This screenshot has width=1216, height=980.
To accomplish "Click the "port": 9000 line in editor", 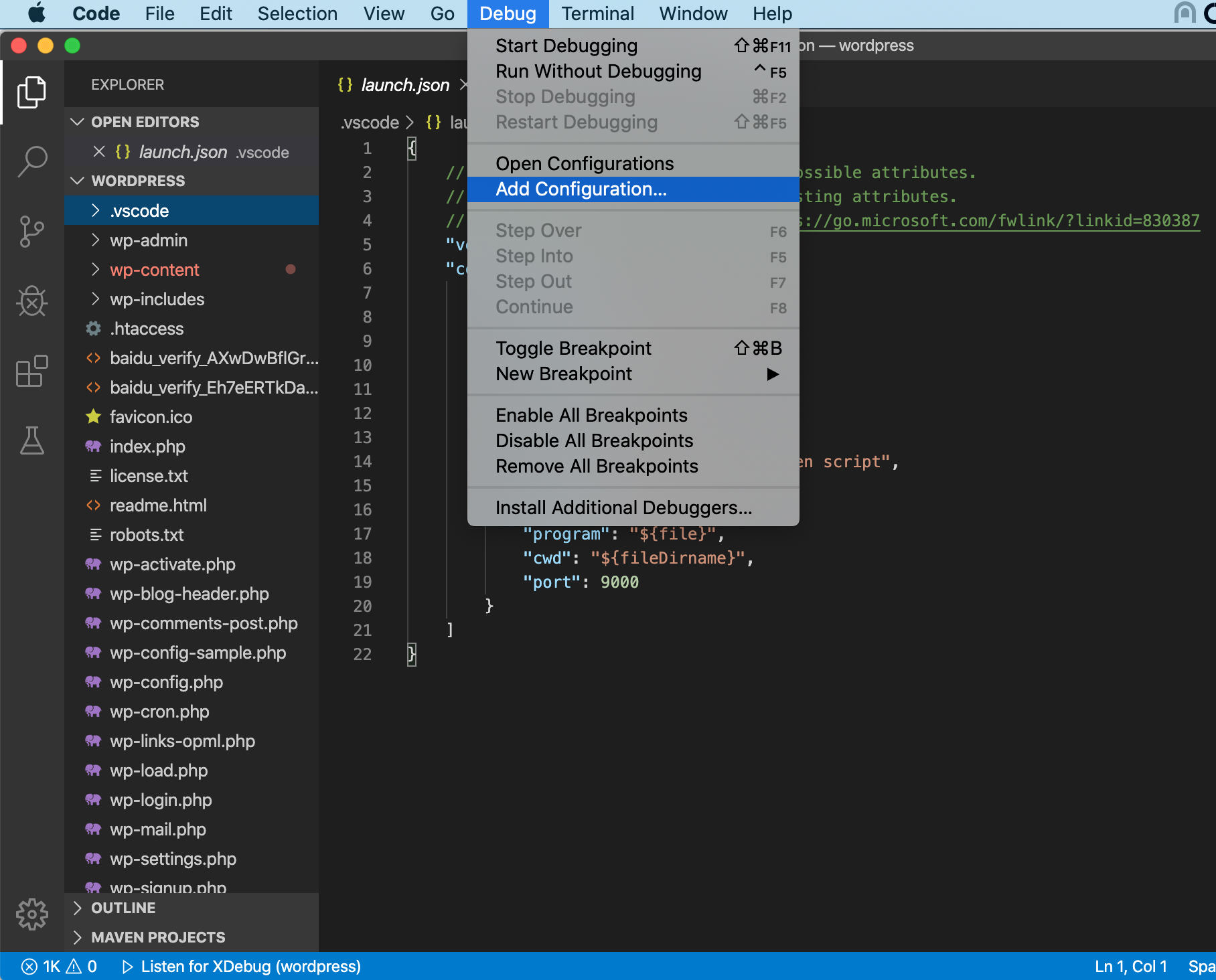I will [580, 582].
